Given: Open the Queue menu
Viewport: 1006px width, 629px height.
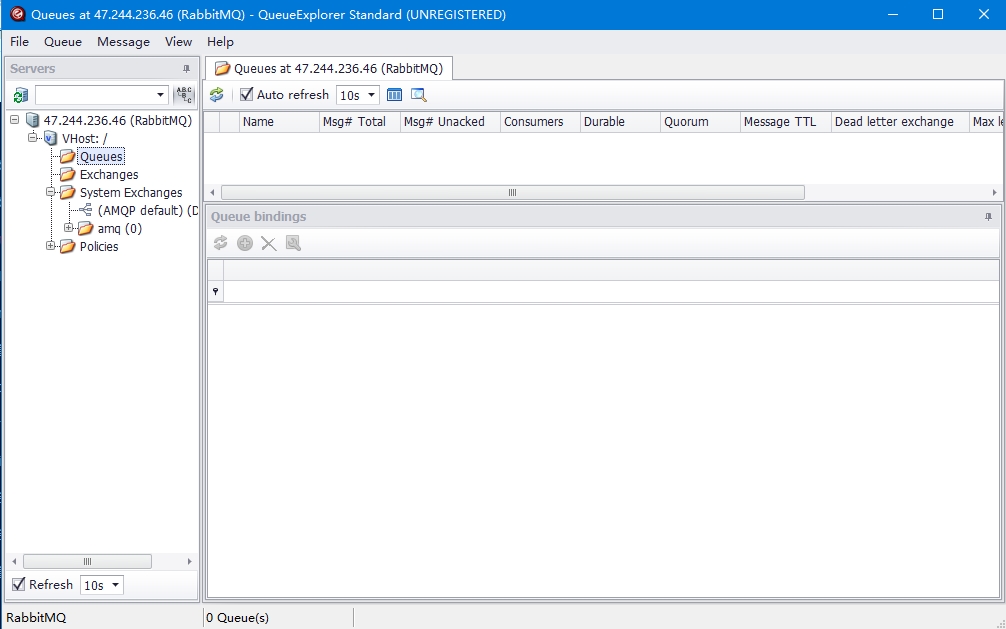Looking at the screenshot, I should coord(62,41).
